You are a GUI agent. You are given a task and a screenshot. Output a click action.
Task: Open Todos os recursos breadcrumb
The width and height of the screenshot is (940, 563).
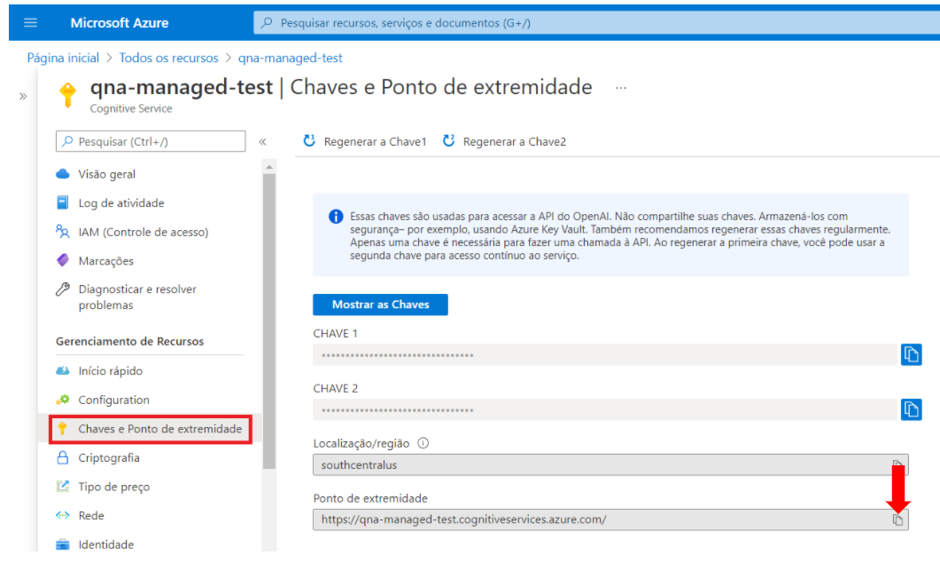(x=168, y=58)
